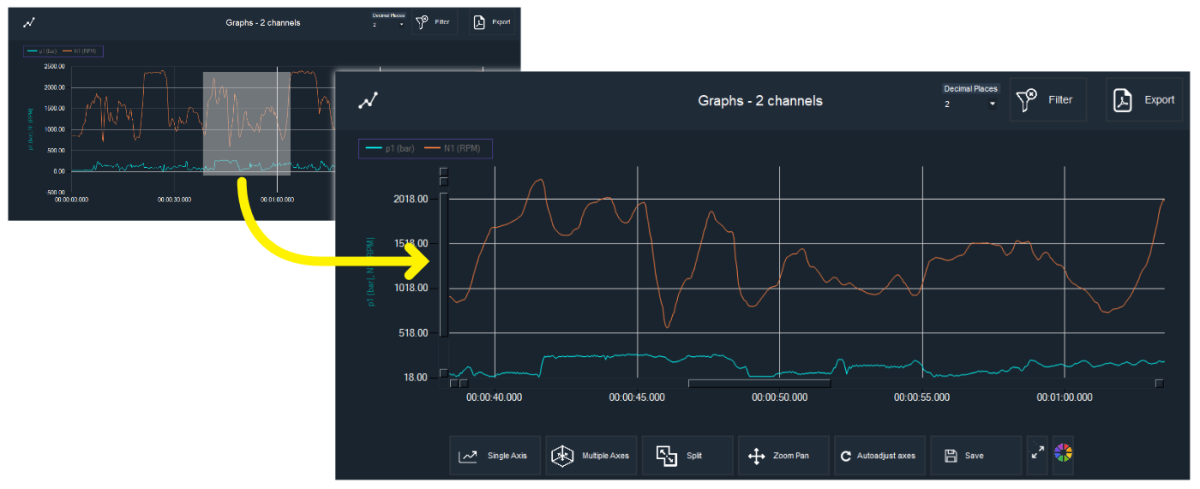Image resolution: width=1200 pixels, height=489 pixels.
Task: Open the Decimal Places dropdown in small panel
Action: 388,24
